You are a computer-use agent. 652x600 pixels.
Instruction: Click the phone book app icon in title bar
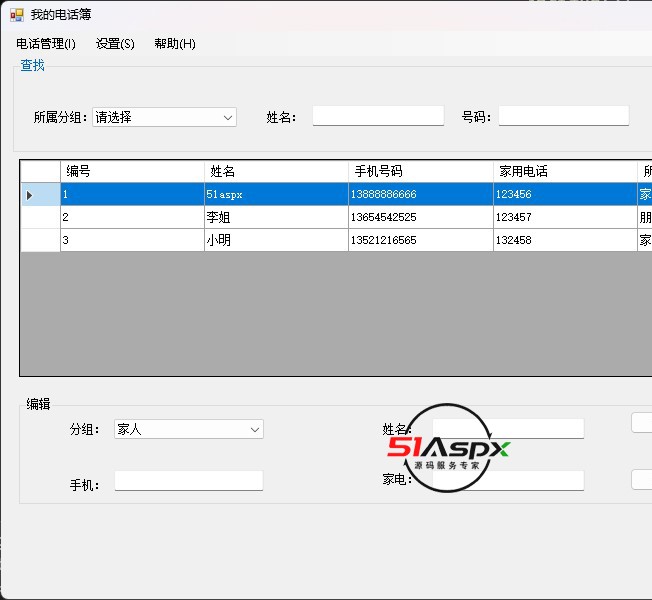point(17,15)
